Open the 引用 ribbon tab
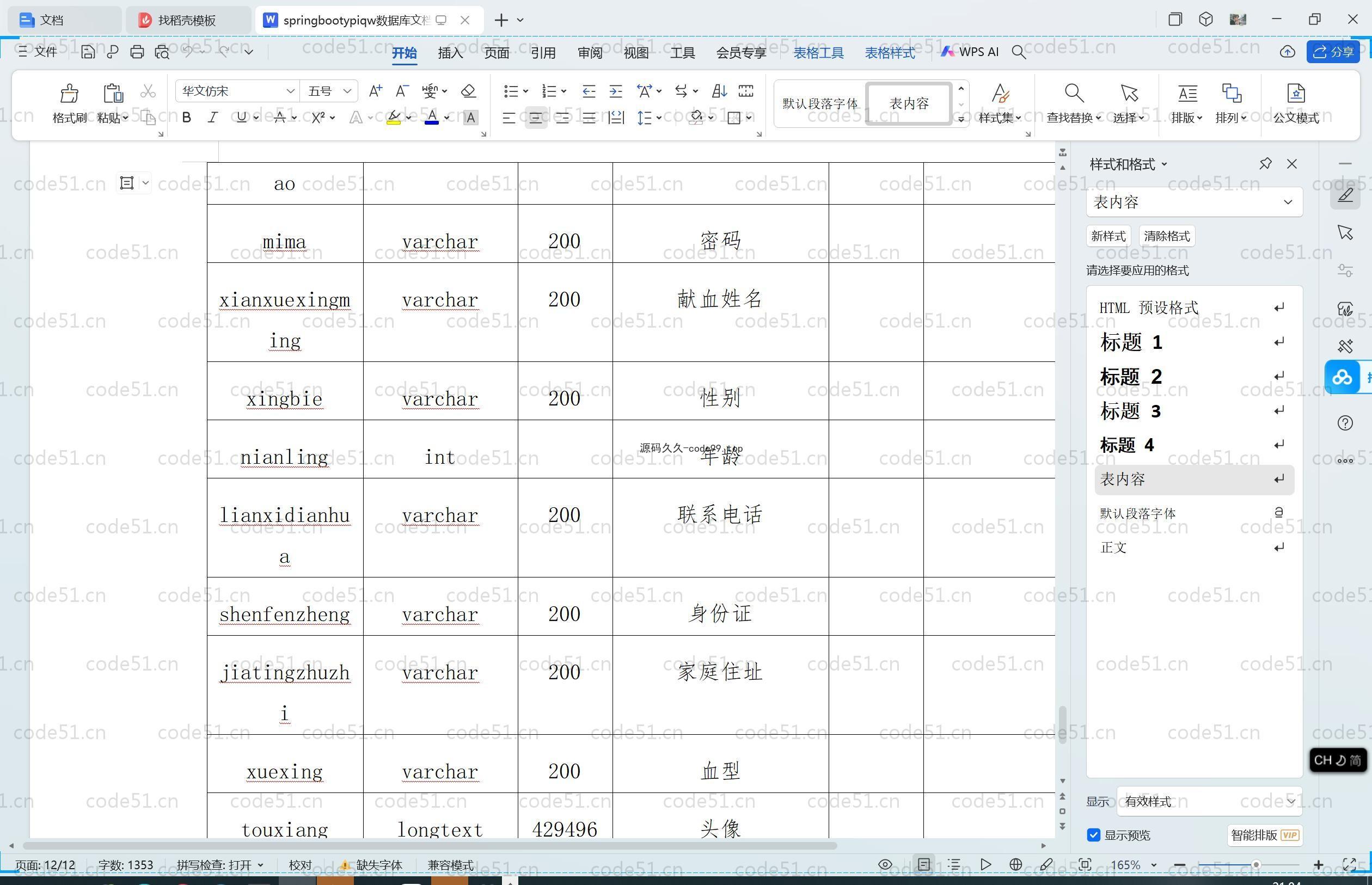The width and height of the screenshot is (1372, 885). pos(543,52)
